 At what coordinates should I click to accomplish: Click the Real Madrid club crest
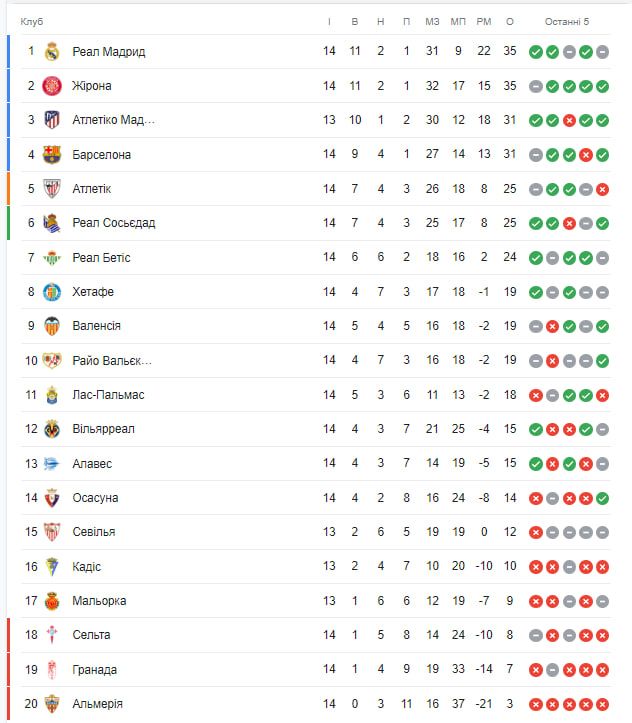(x=52, y=52)
